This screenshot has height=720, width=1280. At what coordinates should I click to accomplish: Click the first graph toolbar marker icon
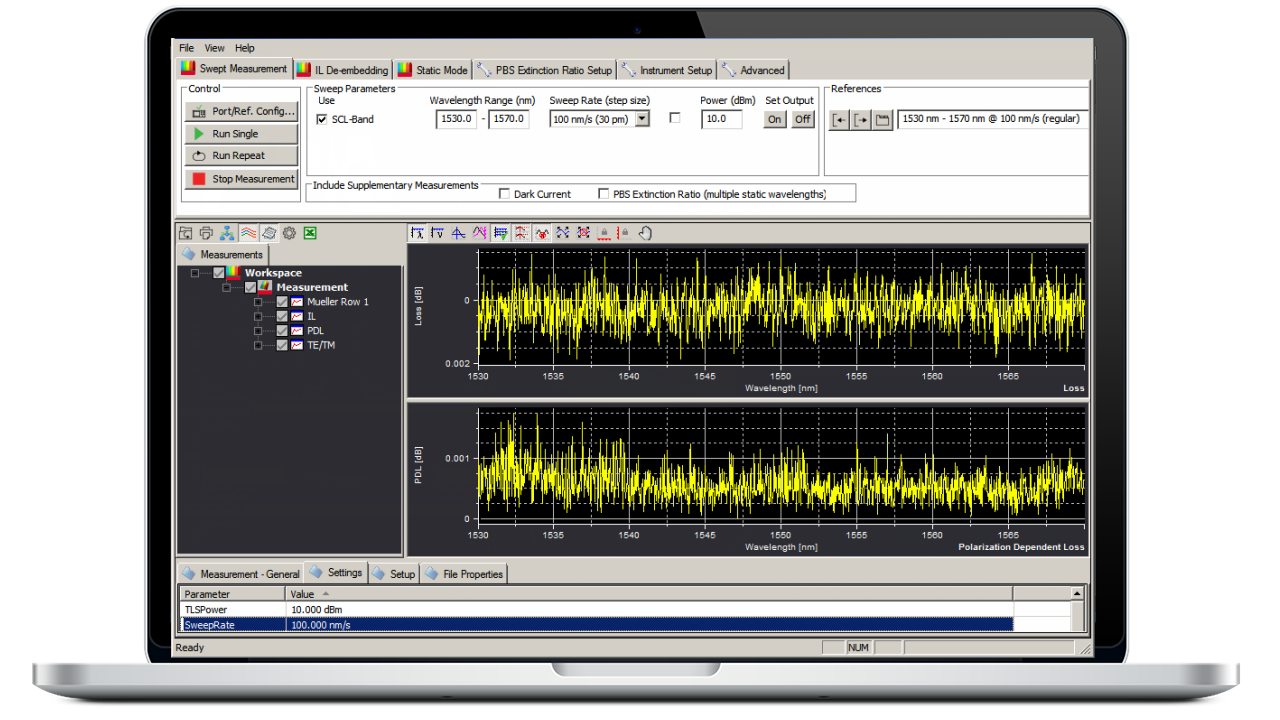coord(417,233)
